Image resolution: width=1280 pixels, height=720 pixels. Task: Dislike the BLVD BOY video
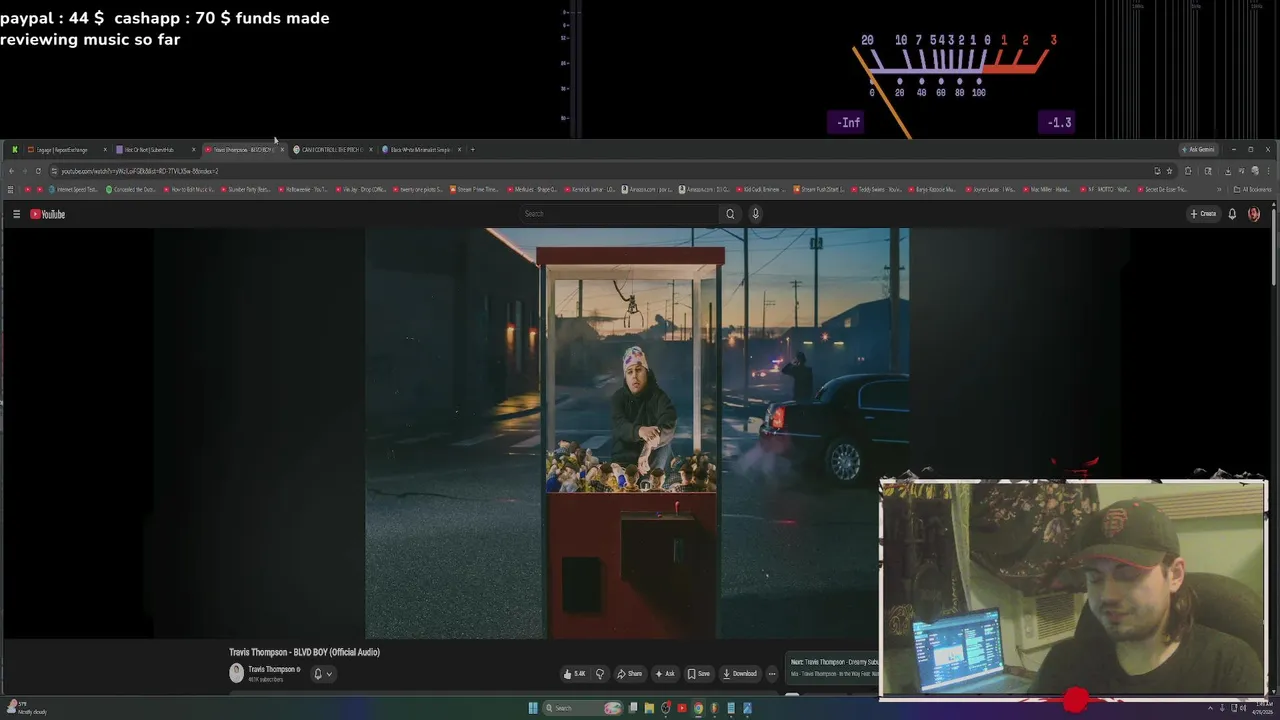(x=600, y=674)
